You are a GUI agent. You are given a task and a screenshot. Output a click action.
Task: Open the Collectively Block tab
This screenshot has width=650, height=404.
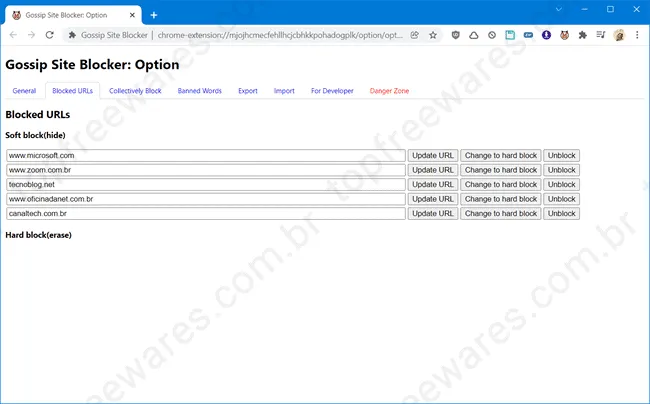point(135,91)
